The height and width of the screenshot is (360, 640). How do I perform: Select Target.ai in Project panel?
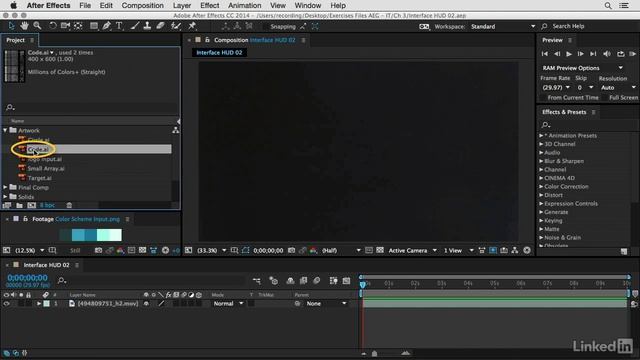coord(39,178)
